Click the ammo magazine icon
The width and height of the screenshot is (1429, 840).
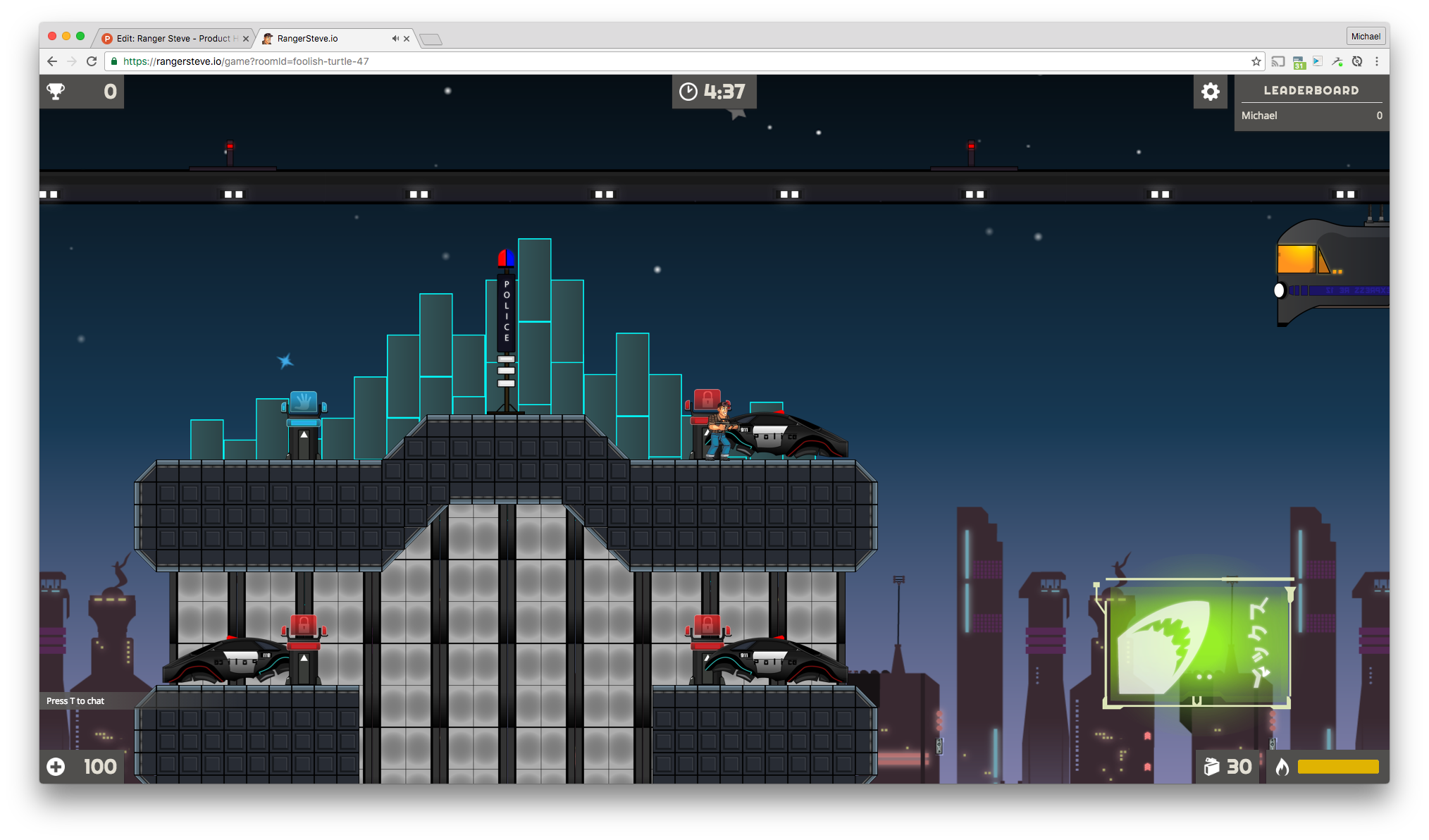click(x=1211, y=767)
